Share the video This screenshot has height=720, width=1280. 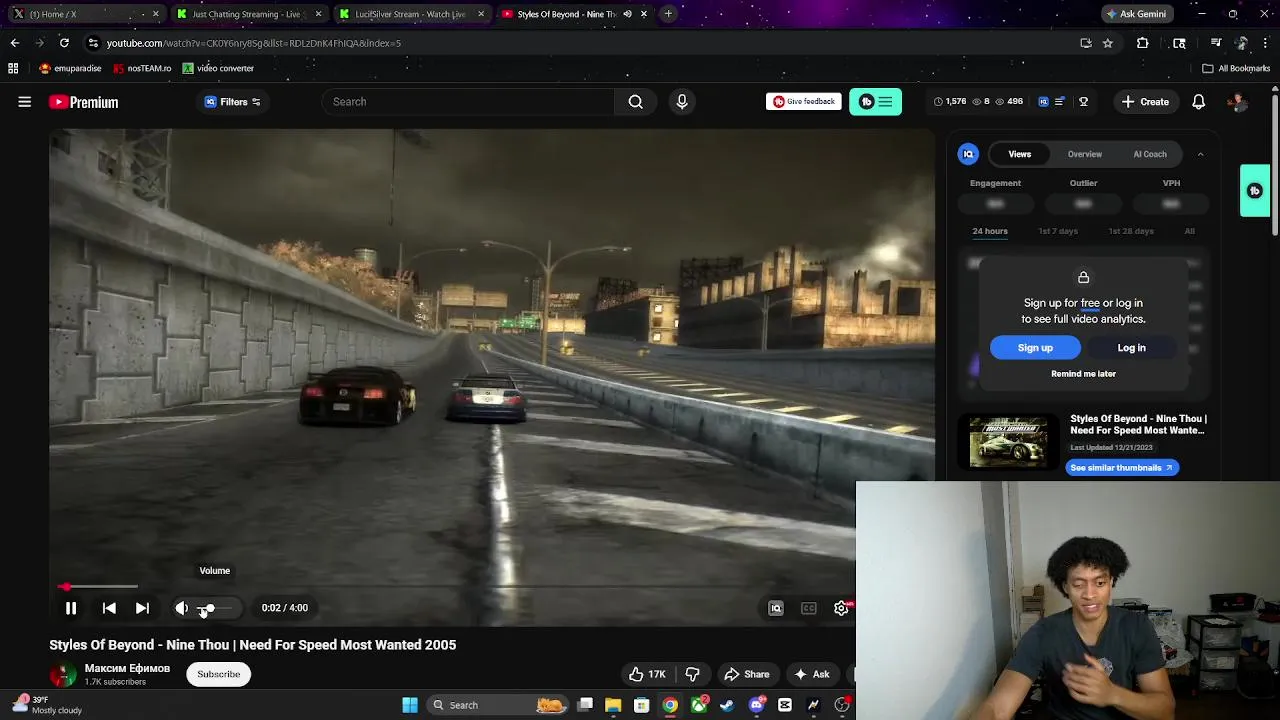747,674
